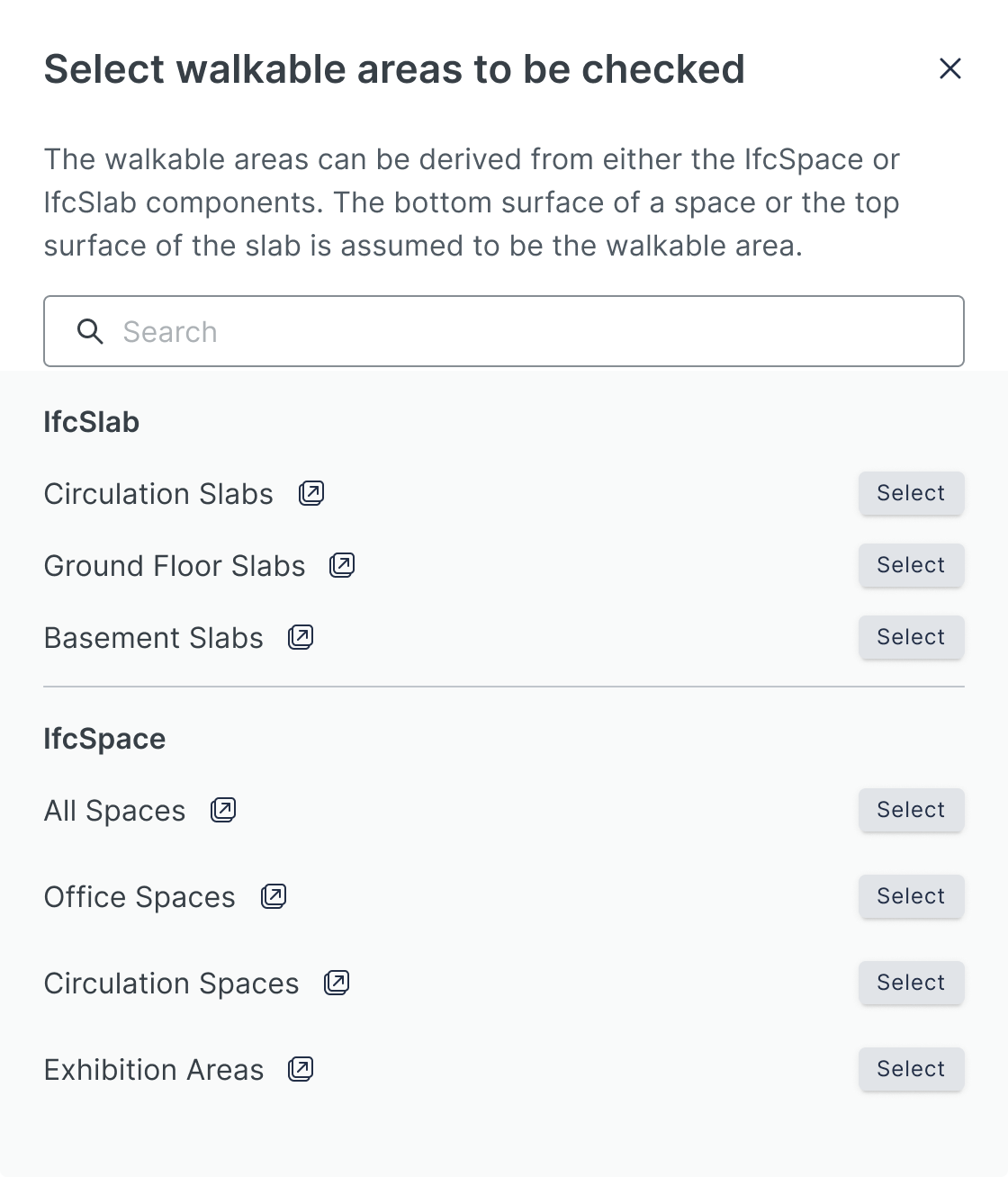Screen dimensions: 1008x1177
Task: Select the Exhibition Areas option
Action: (911, 1069)
